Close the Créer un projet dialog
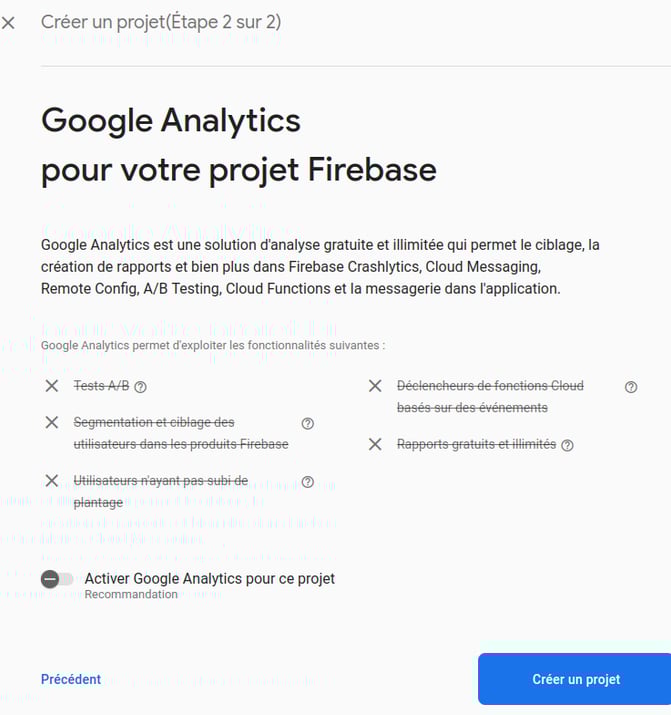Viewport: 671px width, 715px height. tap(8, 23)
